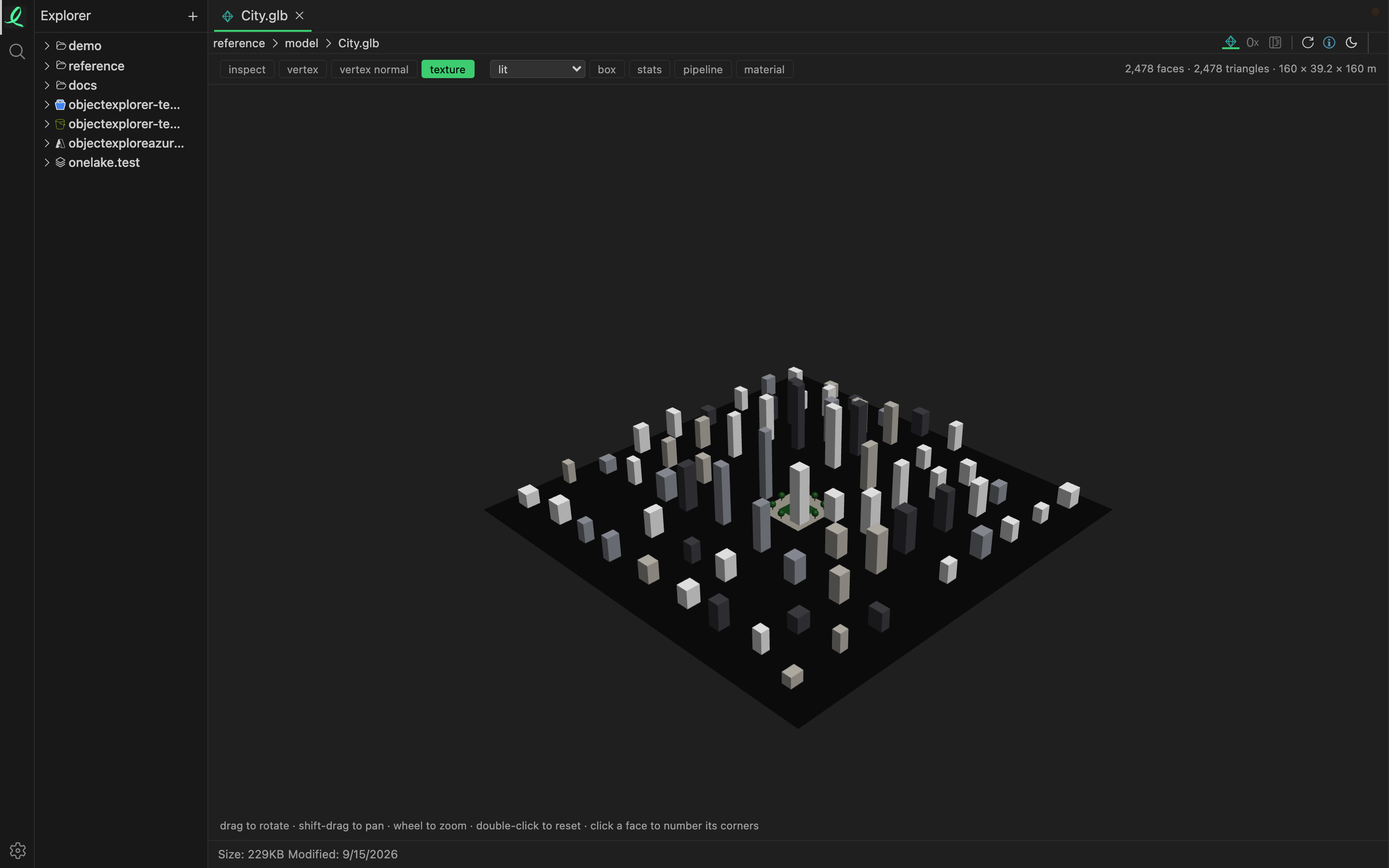
Task: Select the City.glb tab
Action: click(263, 16)
